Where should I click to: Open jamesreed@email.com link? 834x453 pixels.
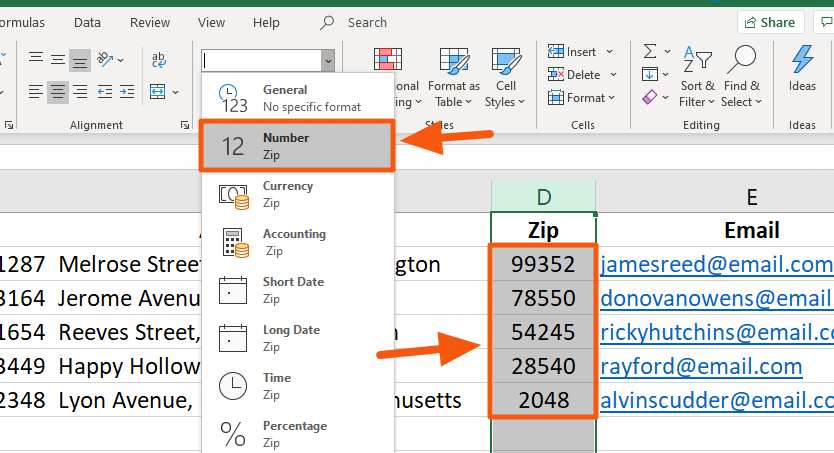(x=716, y=264)
